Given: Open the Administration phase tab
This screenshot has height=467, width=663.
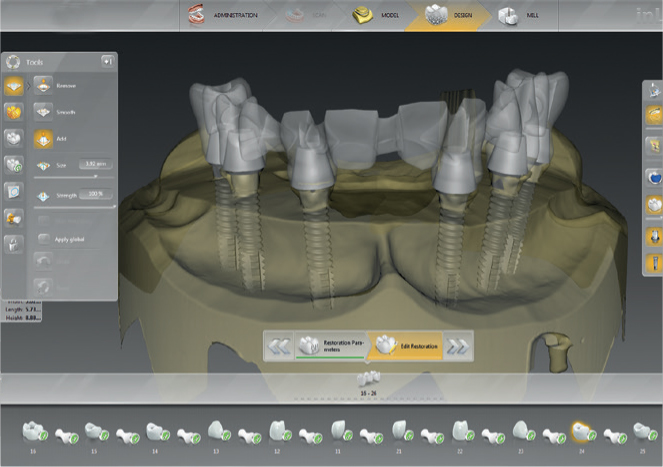Looking at the screenshot, I should click(x=225, y=15).
